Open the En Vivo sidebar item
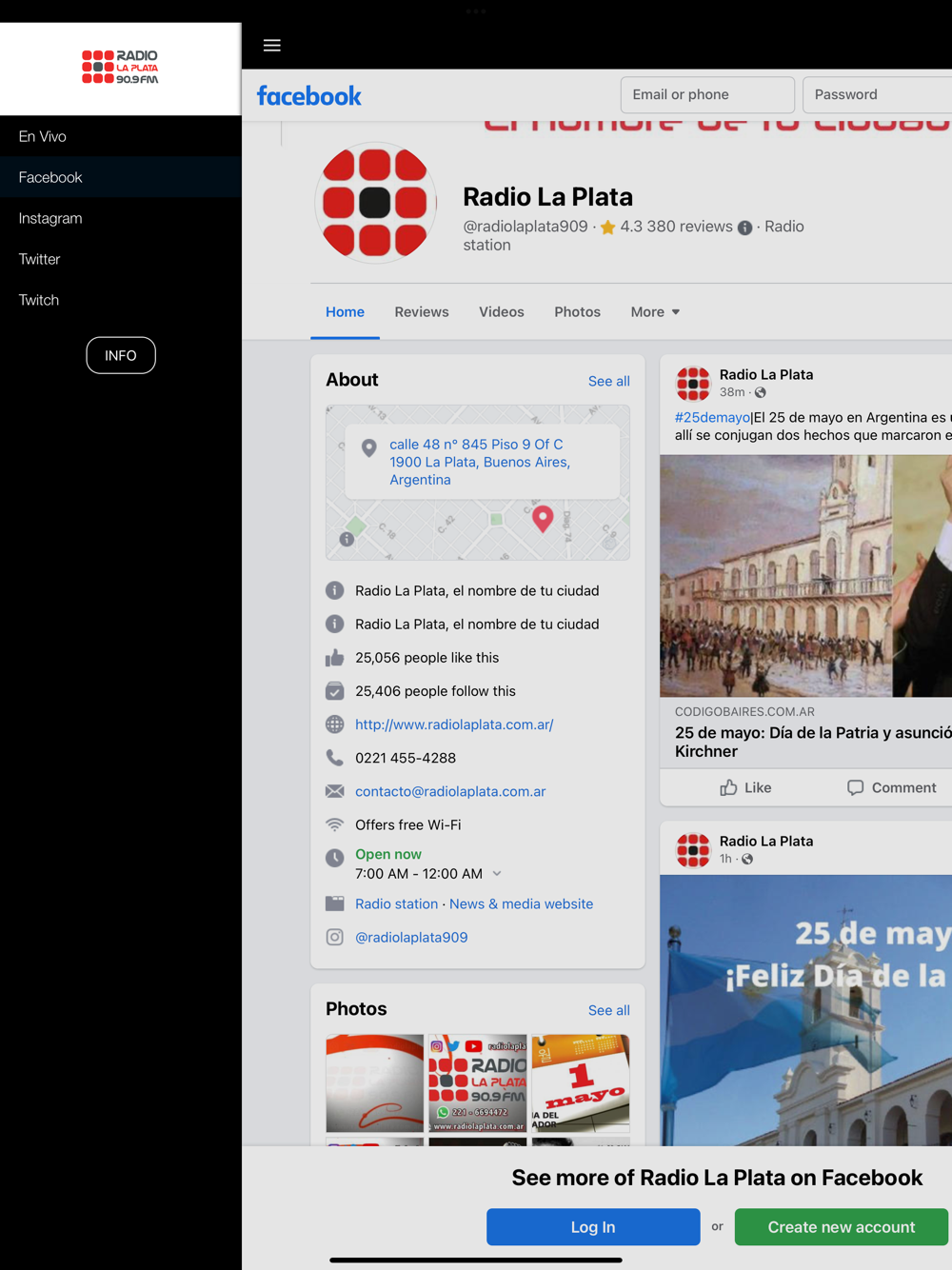Image resolution: width=952 pixels, height=1270 pixels. coord(120,136)
